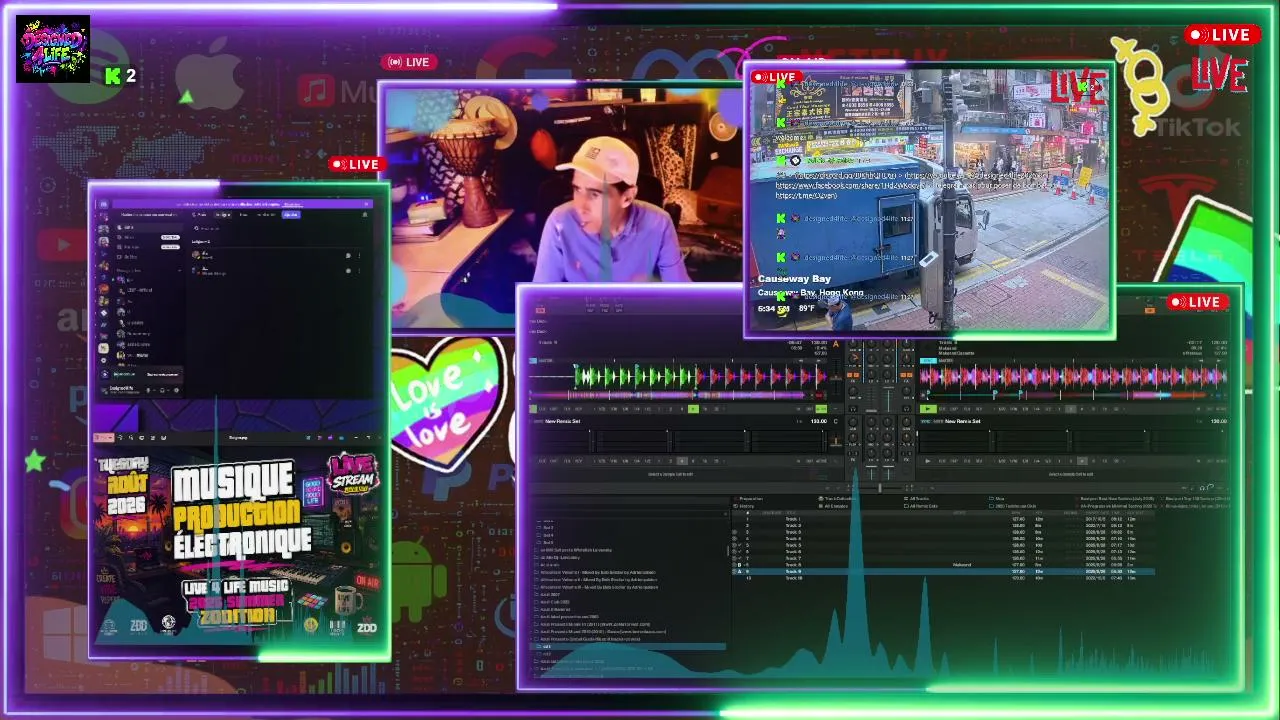Select the highlighted Track 9 row
The image size is (1280, 720).
click(x=945, y=572)
